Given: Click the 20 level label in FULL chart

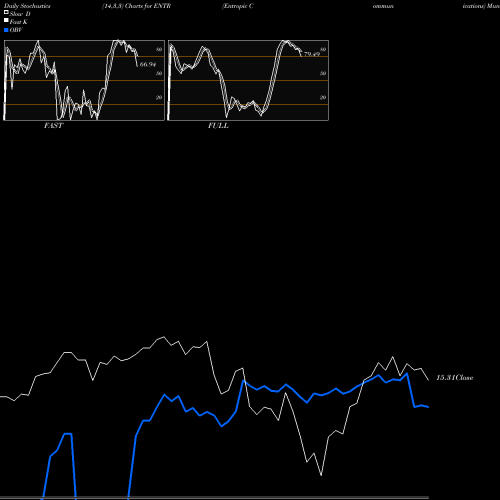Looking at the screenshot, I should coord(323,97).
